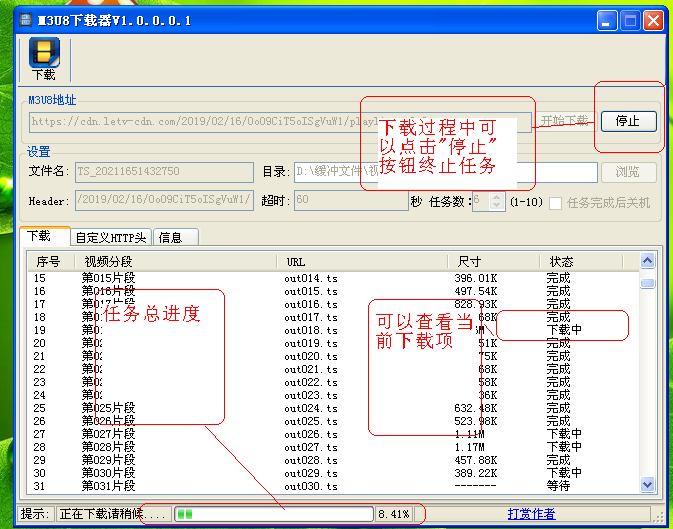Click the 超时 timeout field
Screen dimensions: 673x529
tap(350, 201)
